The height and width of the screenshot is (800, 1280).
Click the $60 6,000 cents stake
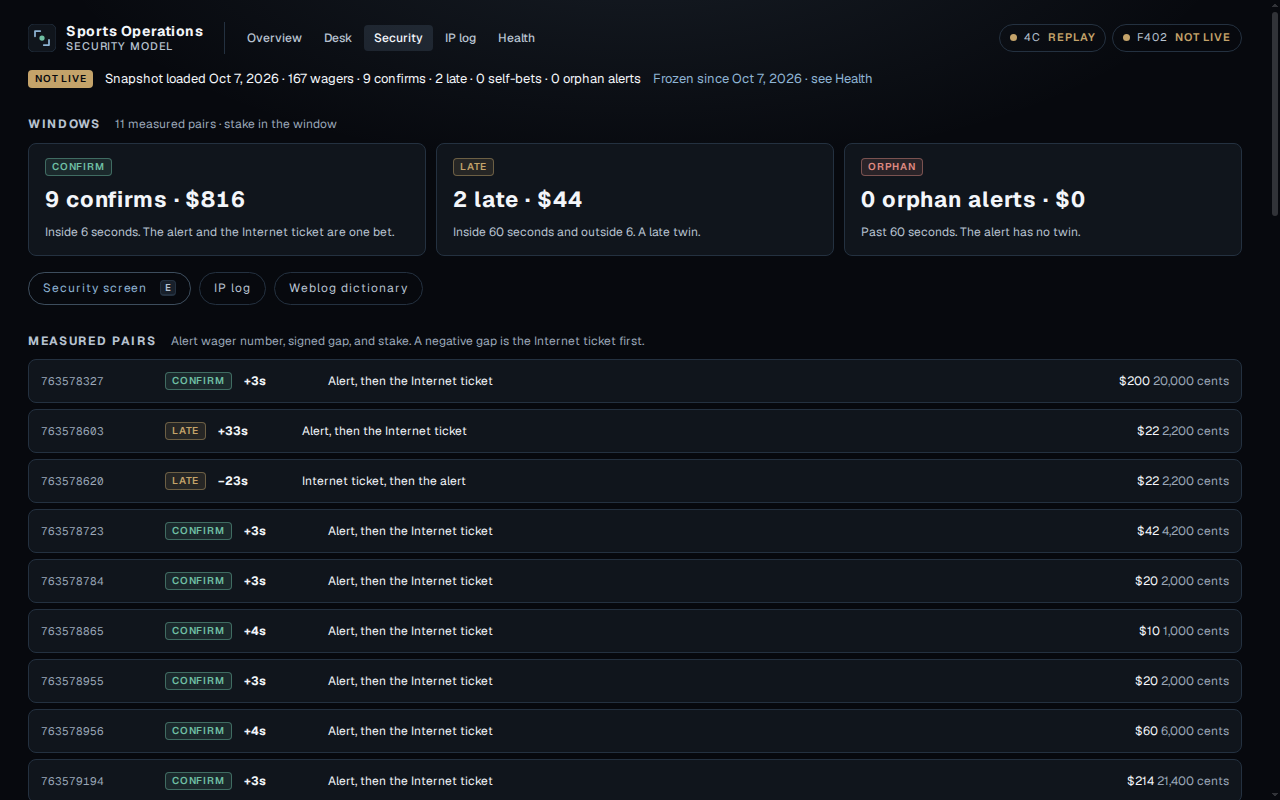1182,731
